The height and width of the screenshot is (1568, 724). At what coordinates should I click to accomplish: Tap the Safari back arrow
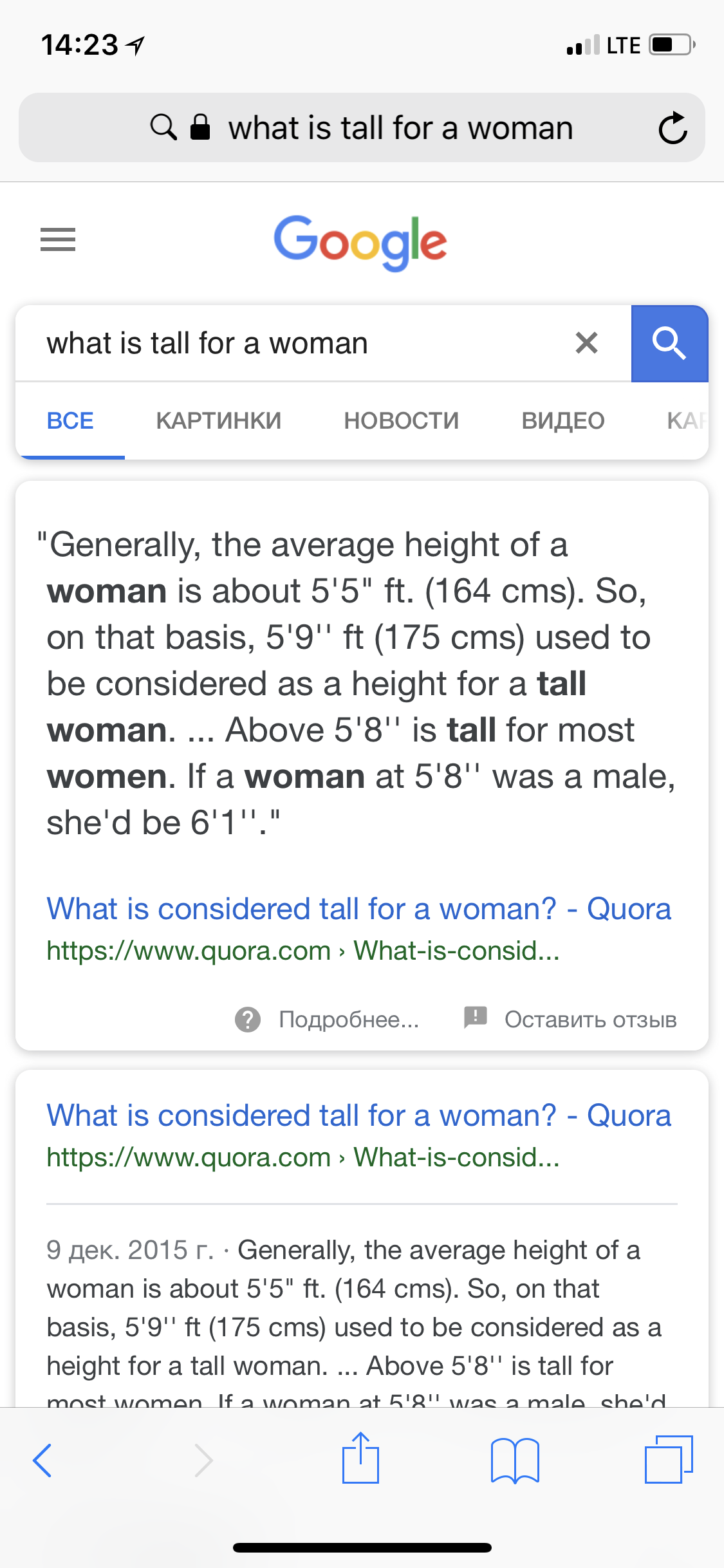[42, 1460]
